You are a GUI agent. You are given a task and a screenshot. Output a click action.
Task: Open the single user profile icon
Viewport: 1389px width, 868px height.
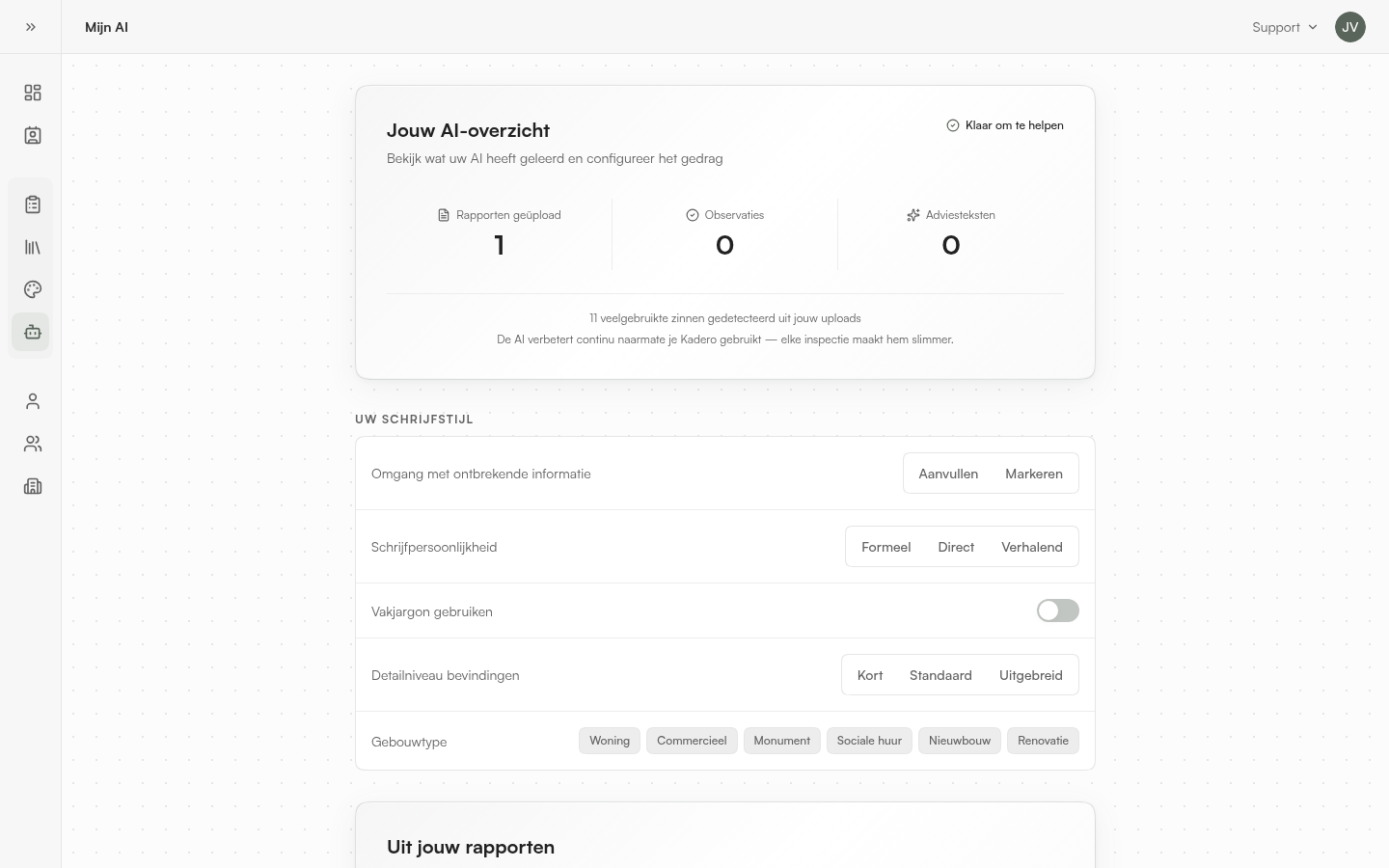(33, 401)
